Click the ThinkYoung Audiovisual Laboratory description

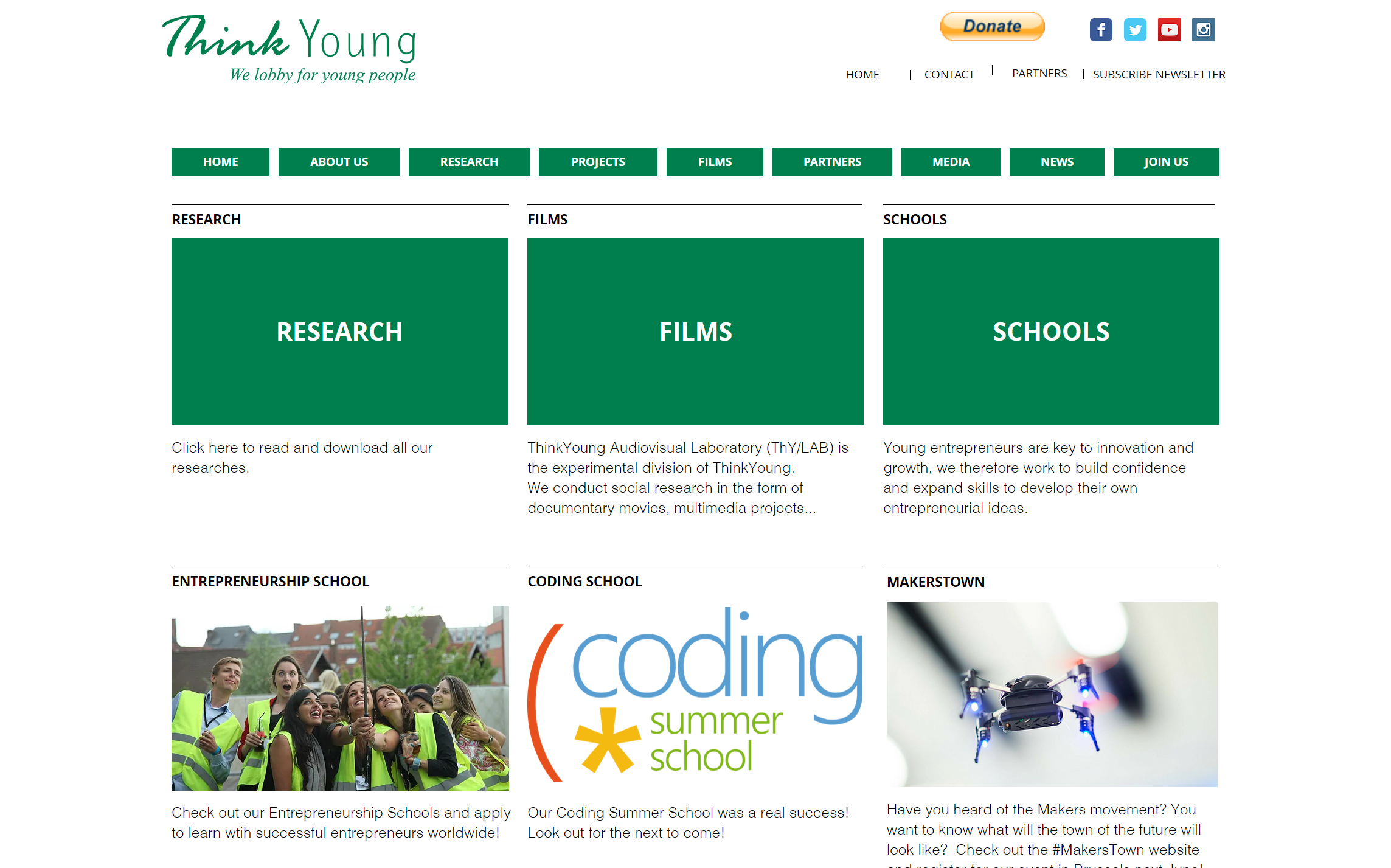pos(688,477)
